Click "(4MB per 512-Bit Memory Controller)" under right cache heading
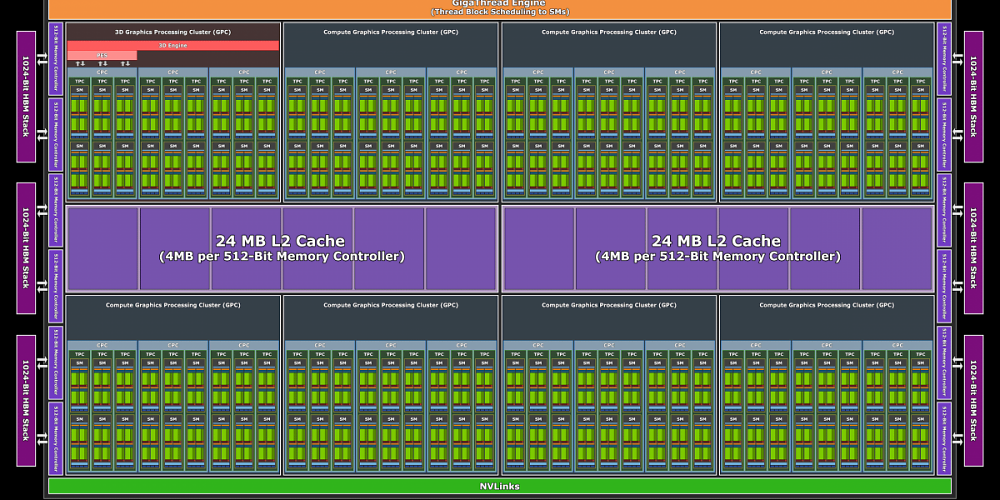The image size is (1000, 500). pos(717,256)
